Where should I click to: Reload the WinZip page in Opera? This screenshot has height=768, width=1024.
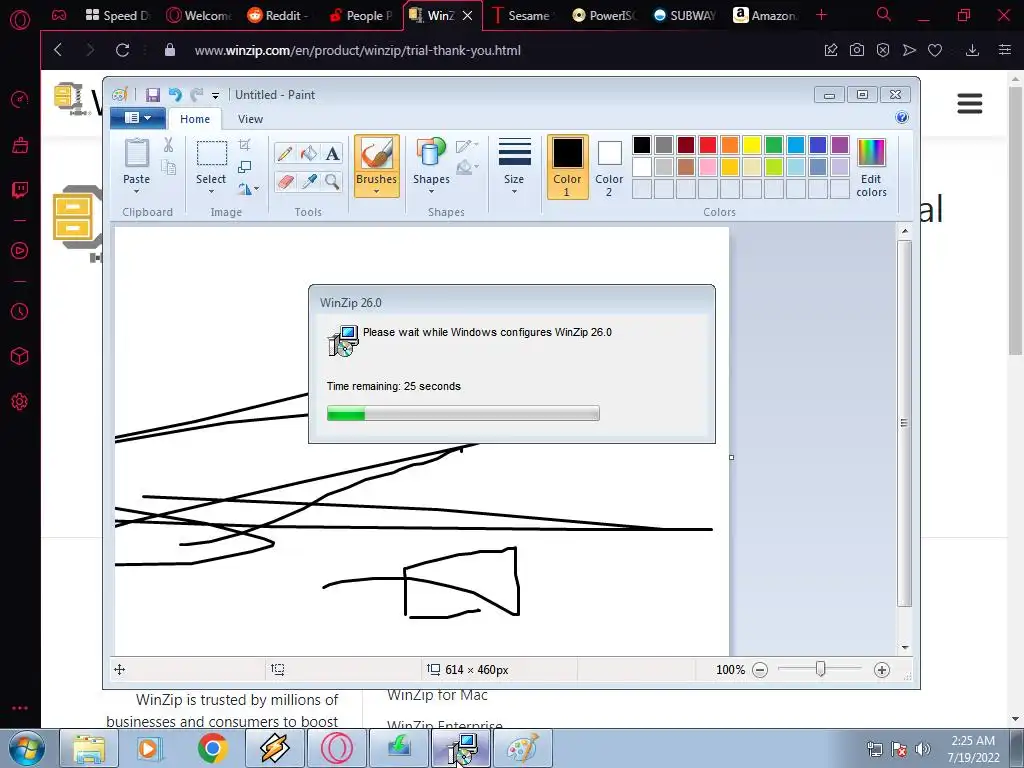tap(122, 50)
